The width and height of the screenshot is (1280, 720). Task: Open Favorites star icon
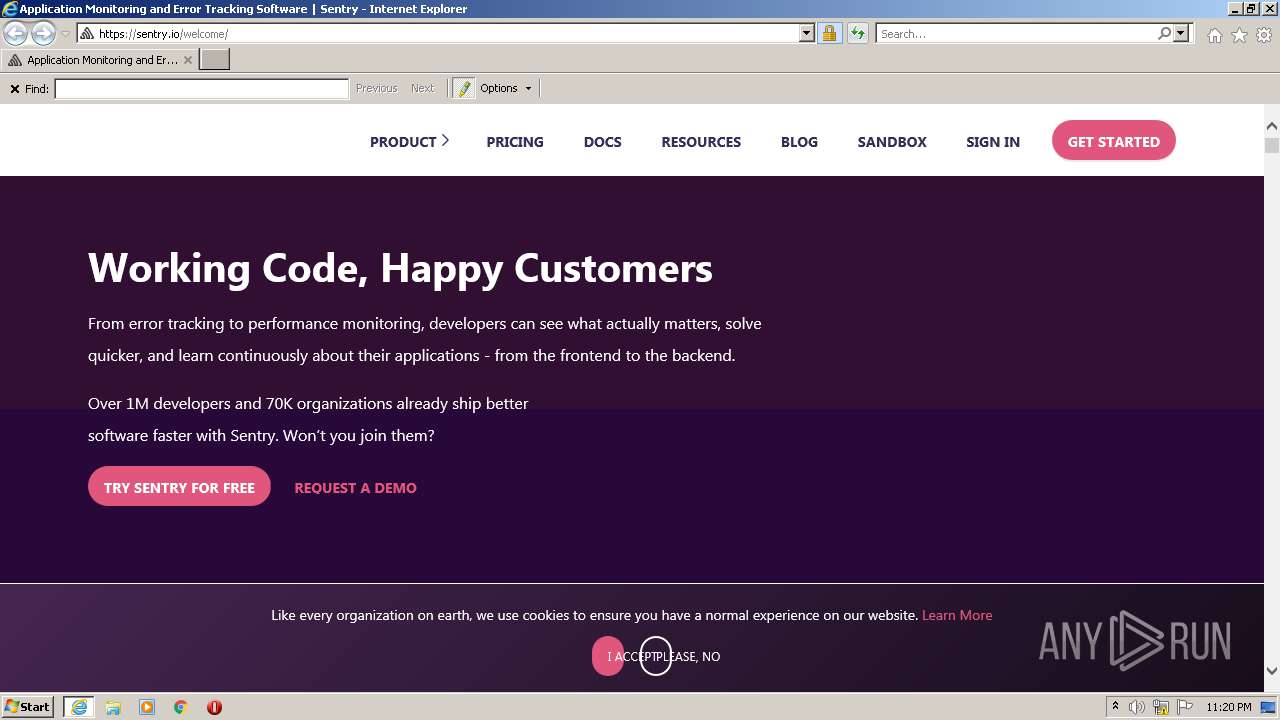pyautogui.click(x=1239, y=35)
